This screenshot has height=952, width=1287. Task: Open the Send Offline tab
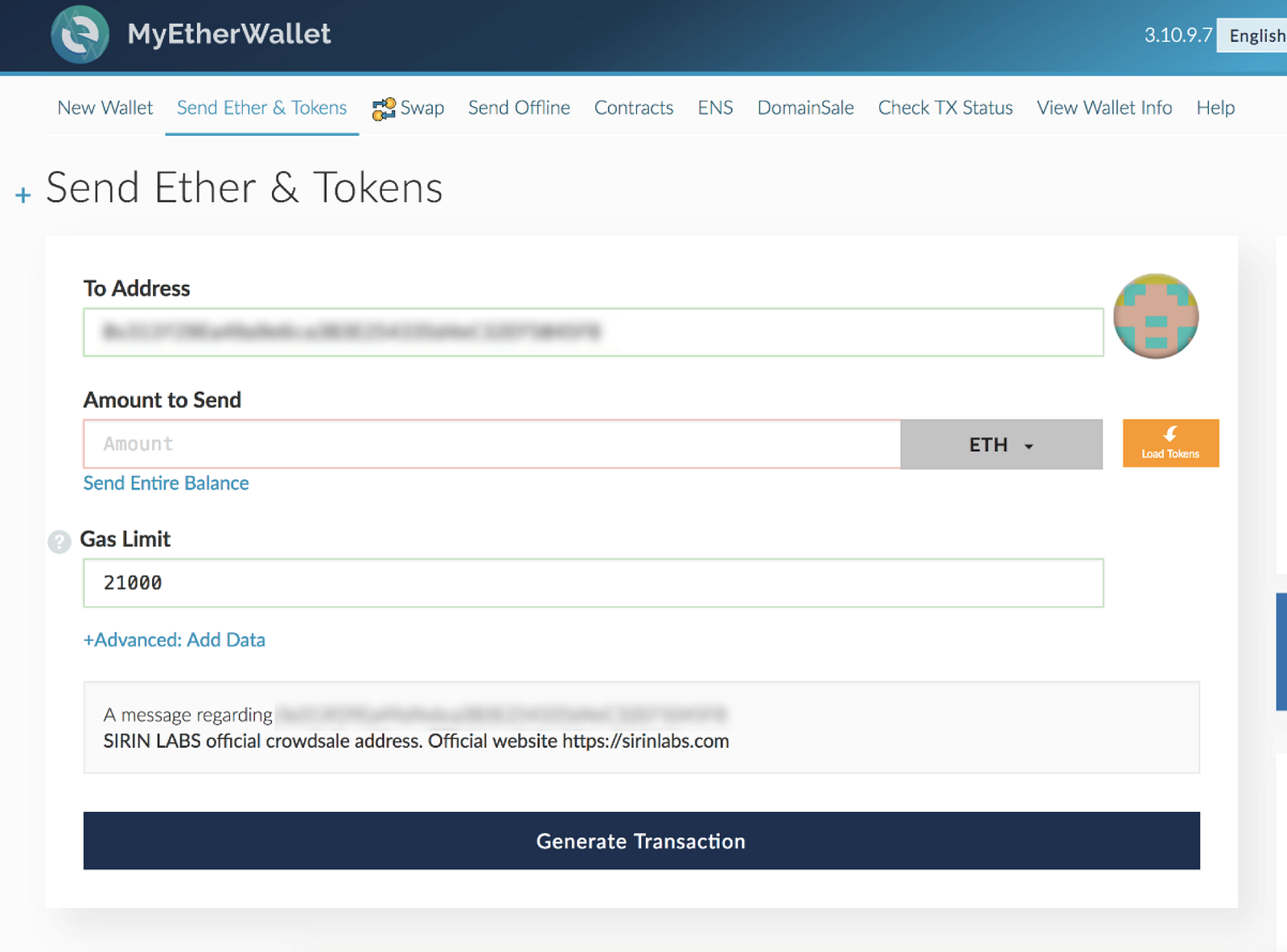pyautogui.click(x=519, y=108)
